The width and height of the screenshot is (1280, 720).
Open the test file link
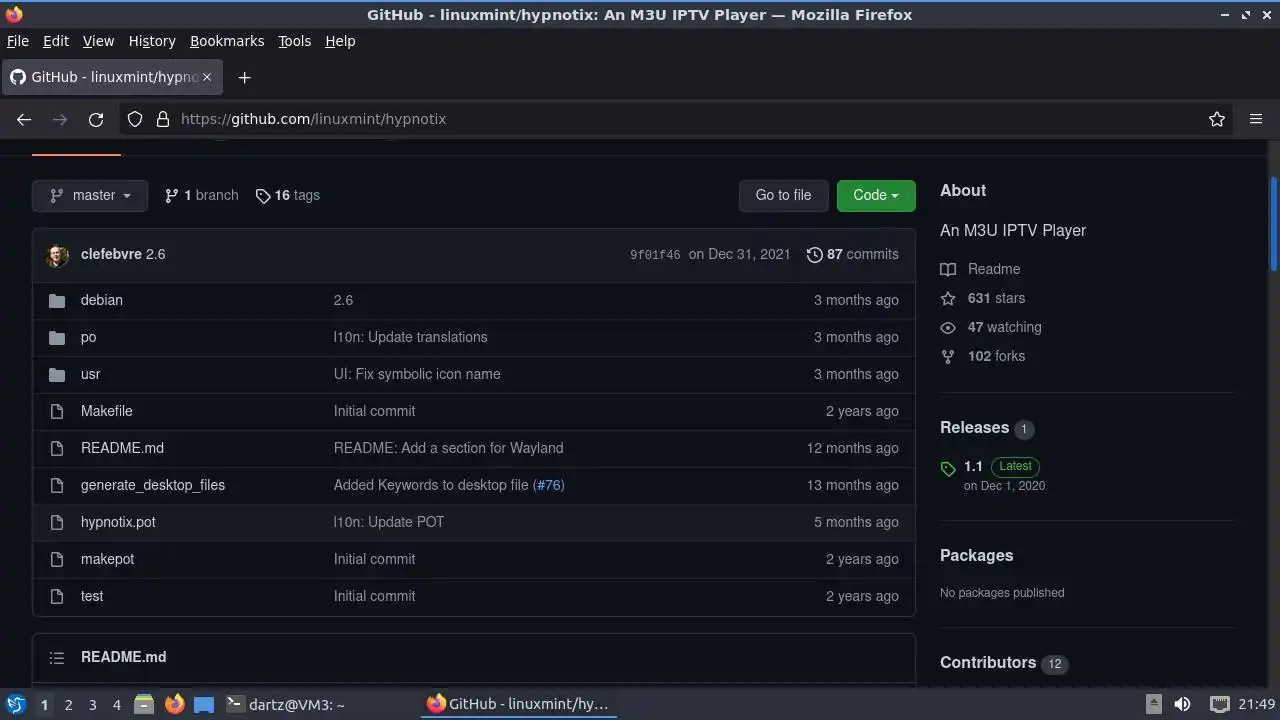pyautogui.click(x=92, y=596)
